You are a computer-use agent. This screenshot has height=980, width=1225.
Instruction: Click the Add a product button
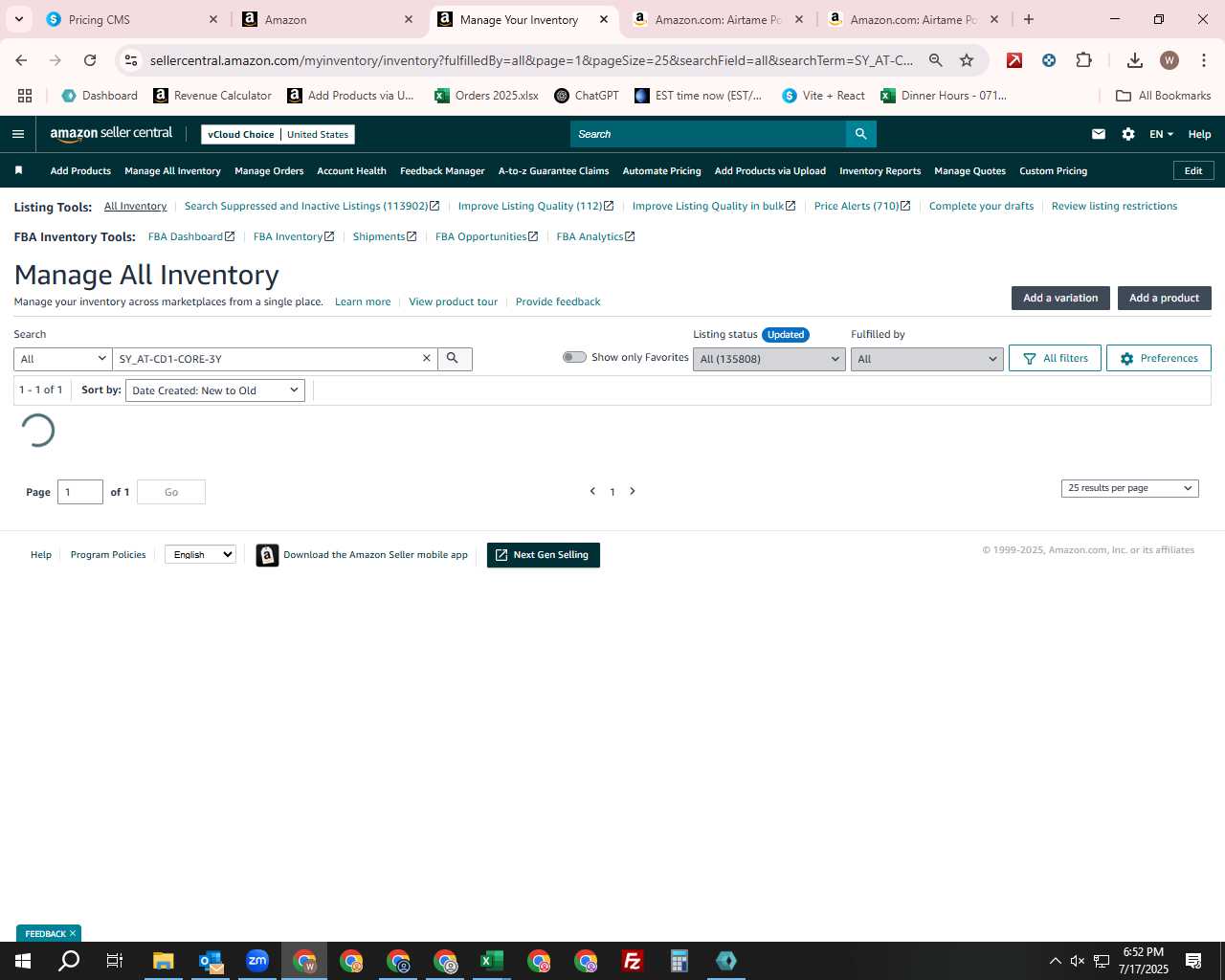(x=1164, y=298)
